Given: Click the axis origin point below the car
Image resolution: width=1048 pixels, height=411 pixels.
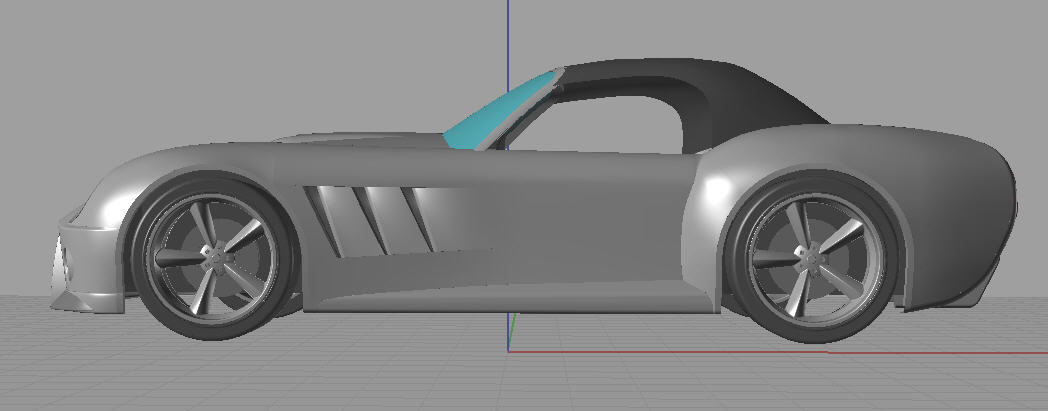Looking at the screenshot, I should (509, 350).
